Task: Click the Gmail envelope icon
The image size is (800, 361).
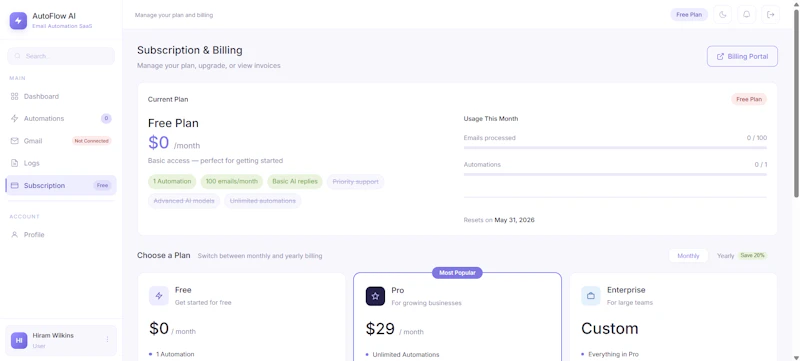Action: (14, 141)
